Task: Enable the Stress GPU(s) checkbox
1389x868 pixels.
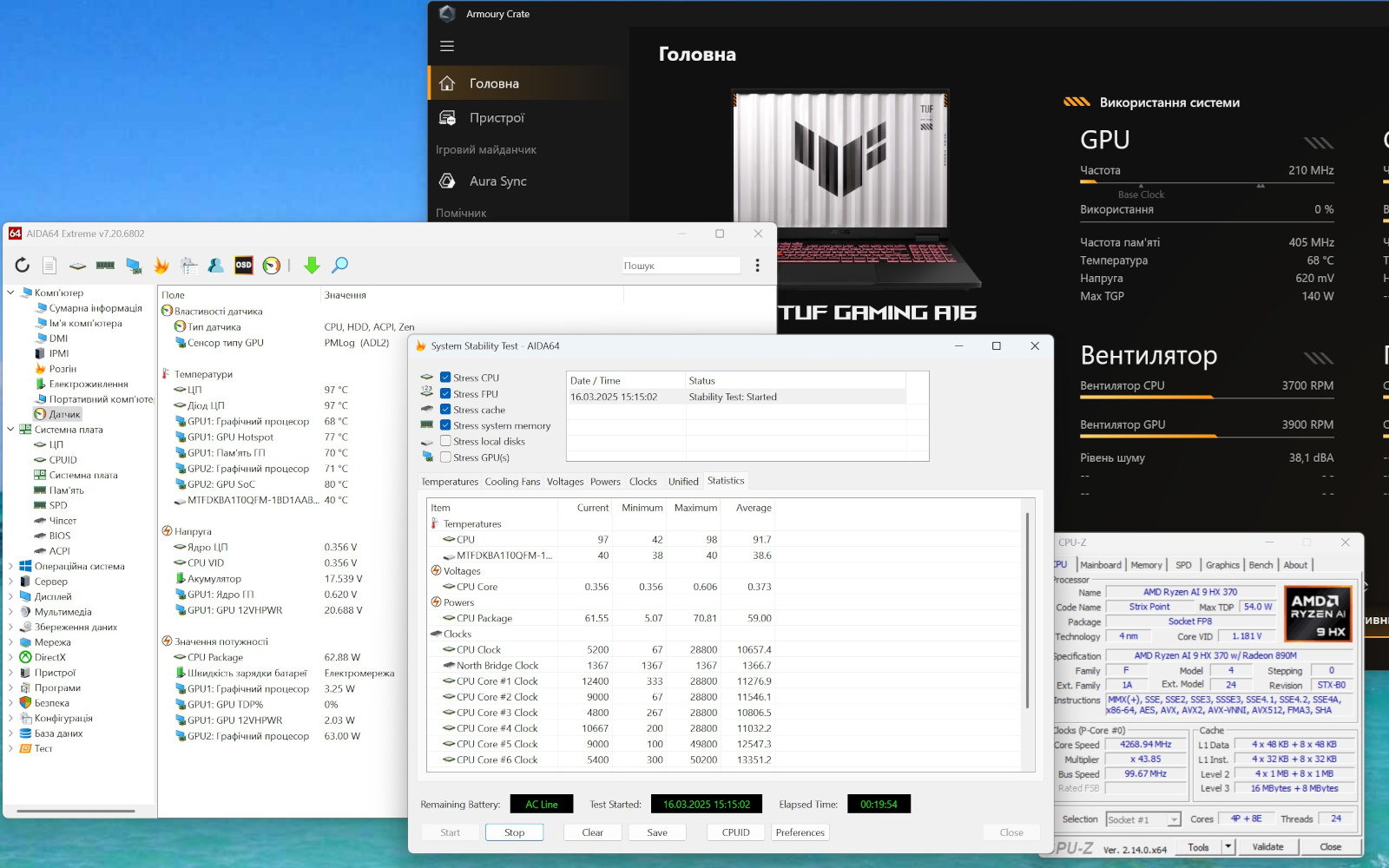Action: click(445, 457)
